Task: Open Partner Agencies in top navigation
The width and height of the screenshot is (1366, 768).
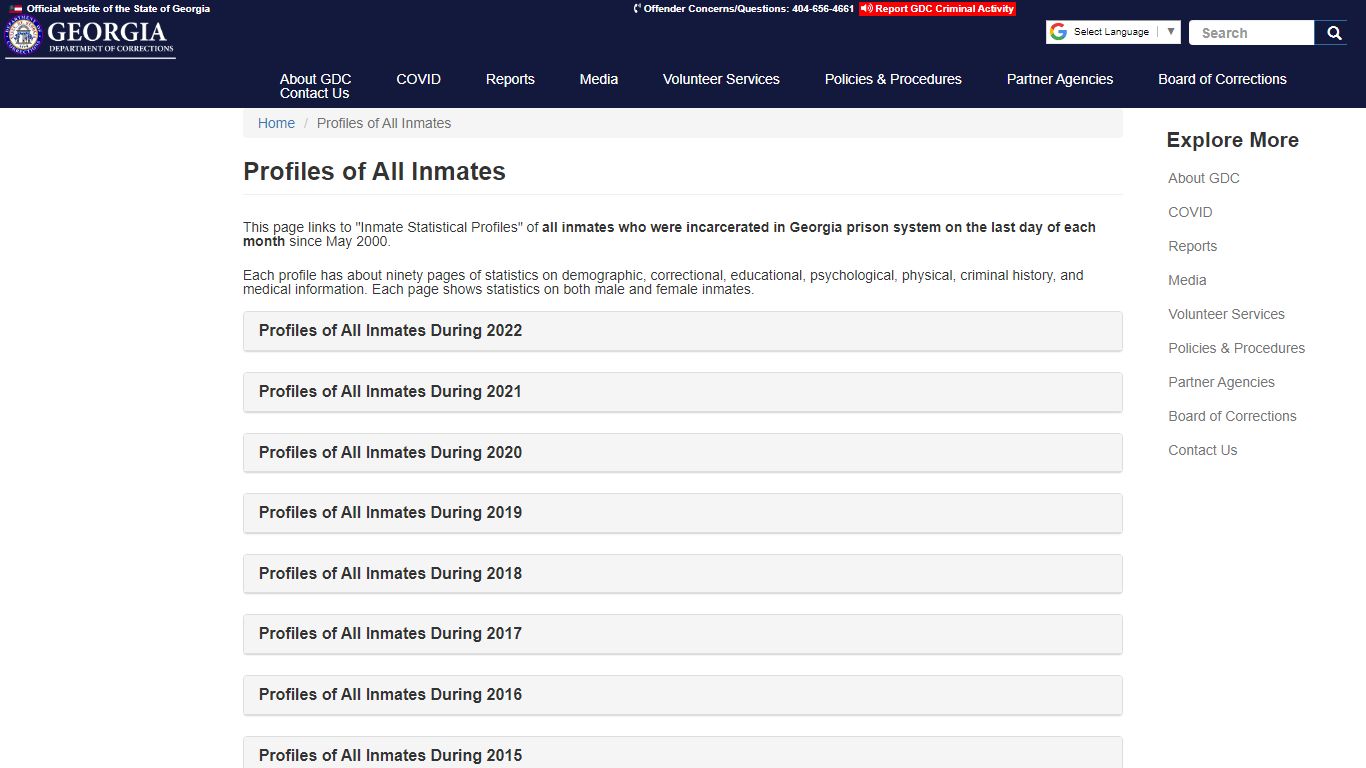Action: click(1060, 79)
